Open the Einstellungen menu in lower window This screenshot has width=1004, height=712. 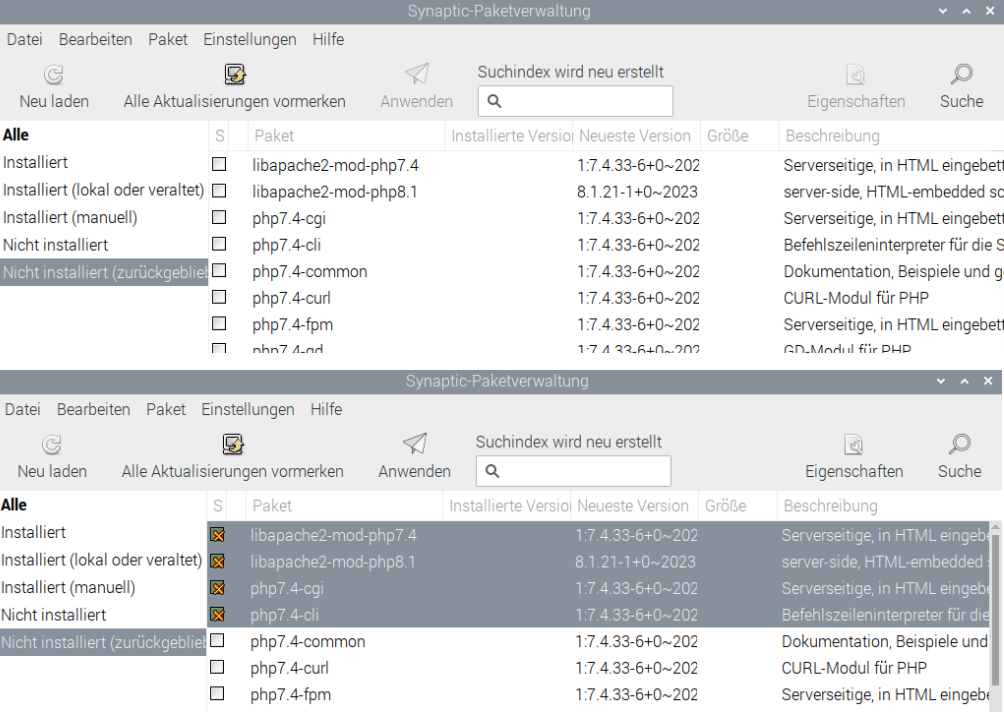click(x=248, y=409)
